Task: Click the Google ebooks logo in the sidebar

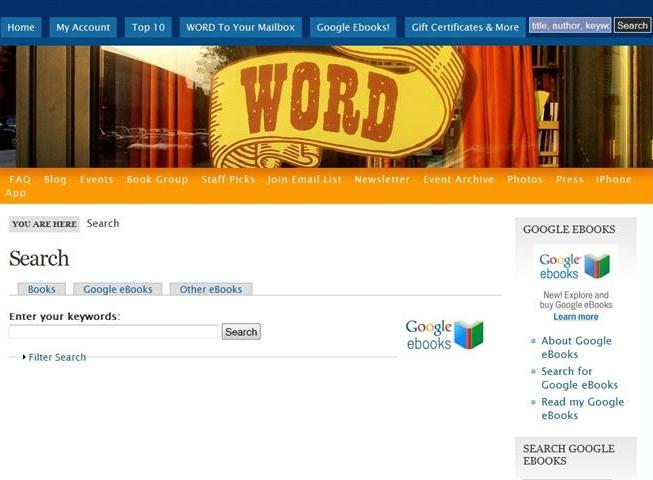Action: tap(575, 266)
